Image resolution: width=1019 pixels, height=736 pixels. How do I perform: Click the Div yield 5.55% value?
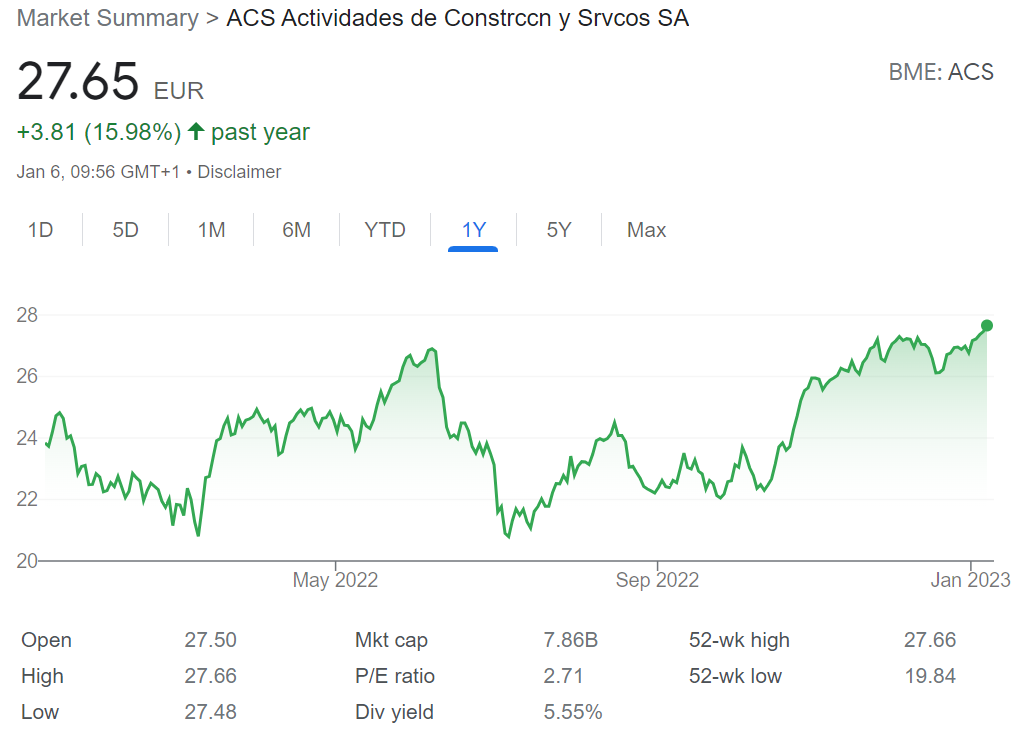pyautogui.click(x=573, y=712)
